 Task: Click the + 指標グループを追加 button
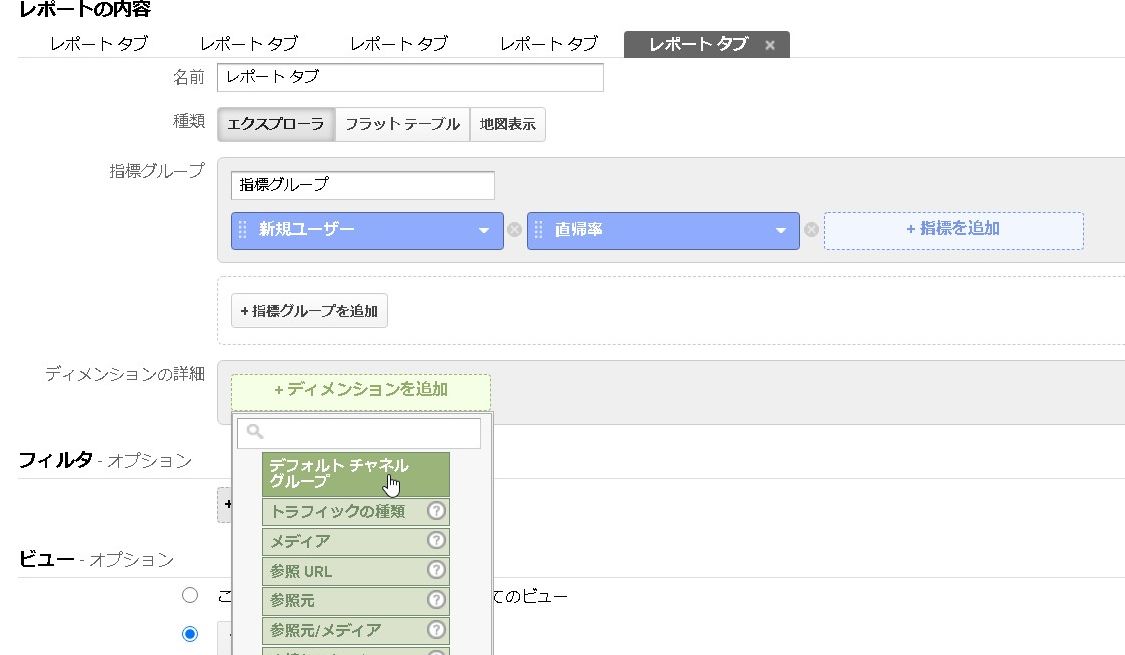(309, 310)
